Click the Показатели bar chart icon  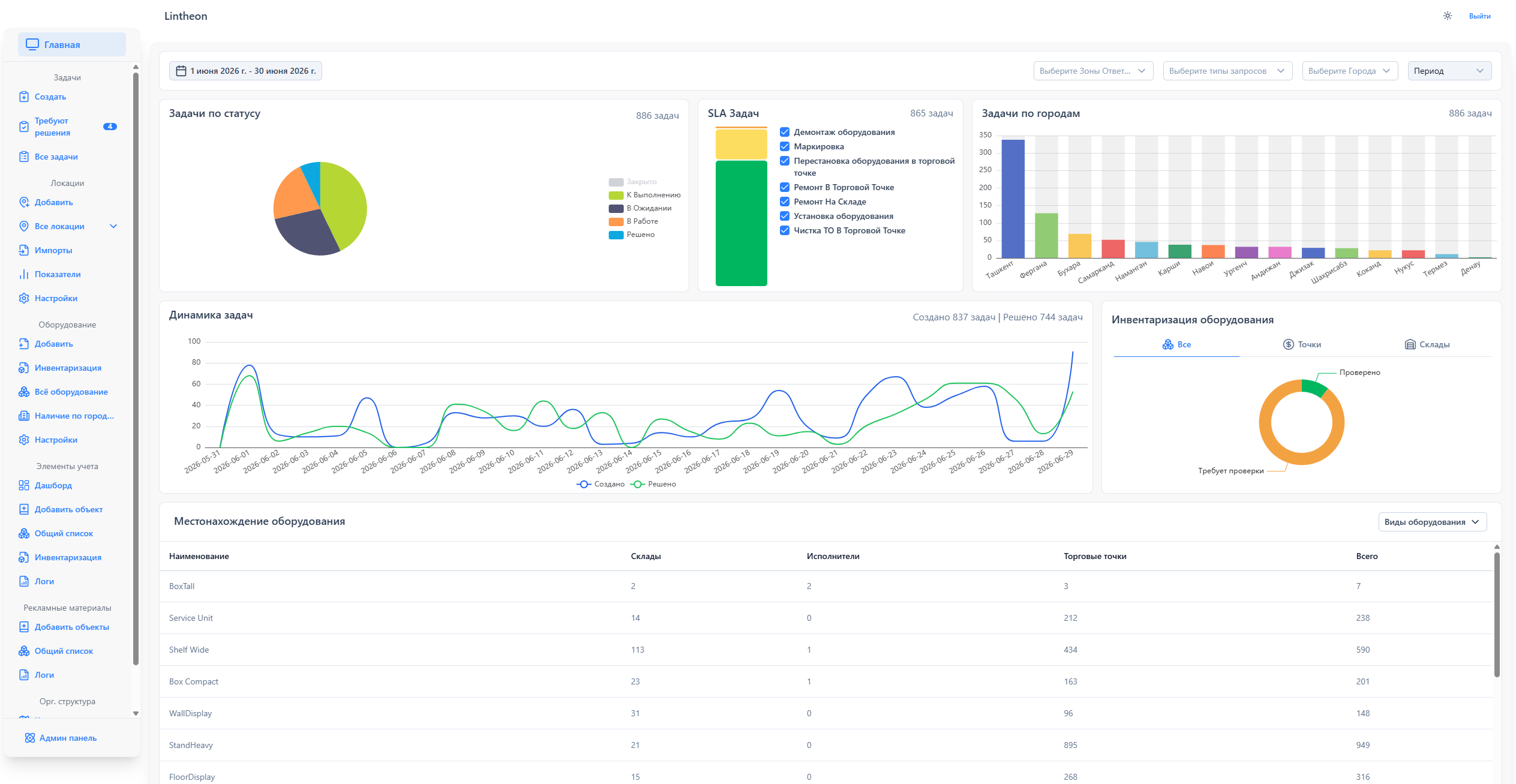[x=24, y=274]
